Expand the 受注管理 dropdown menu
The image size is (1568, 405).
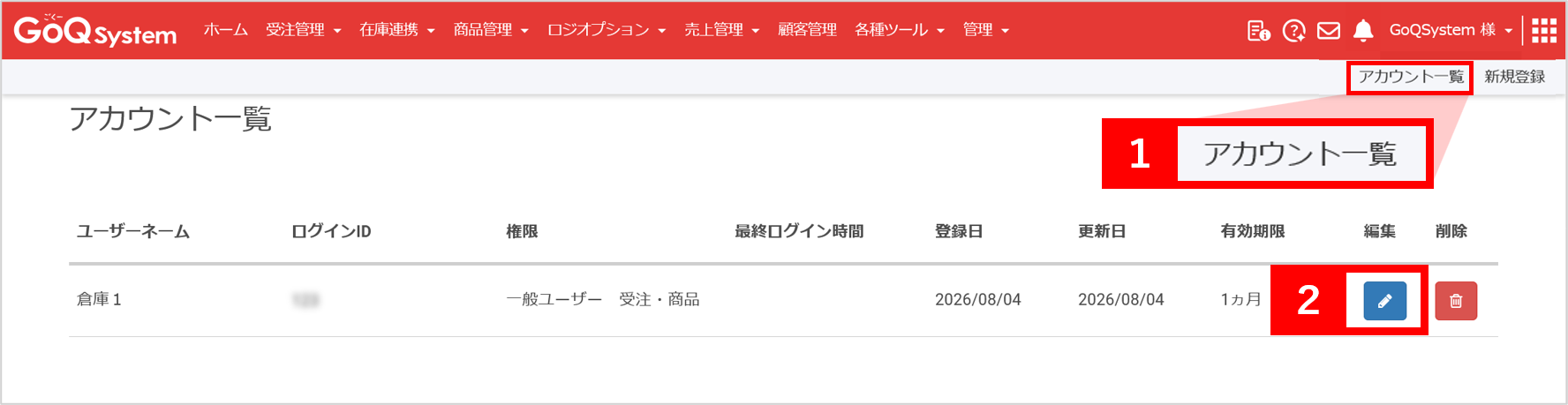303,30
